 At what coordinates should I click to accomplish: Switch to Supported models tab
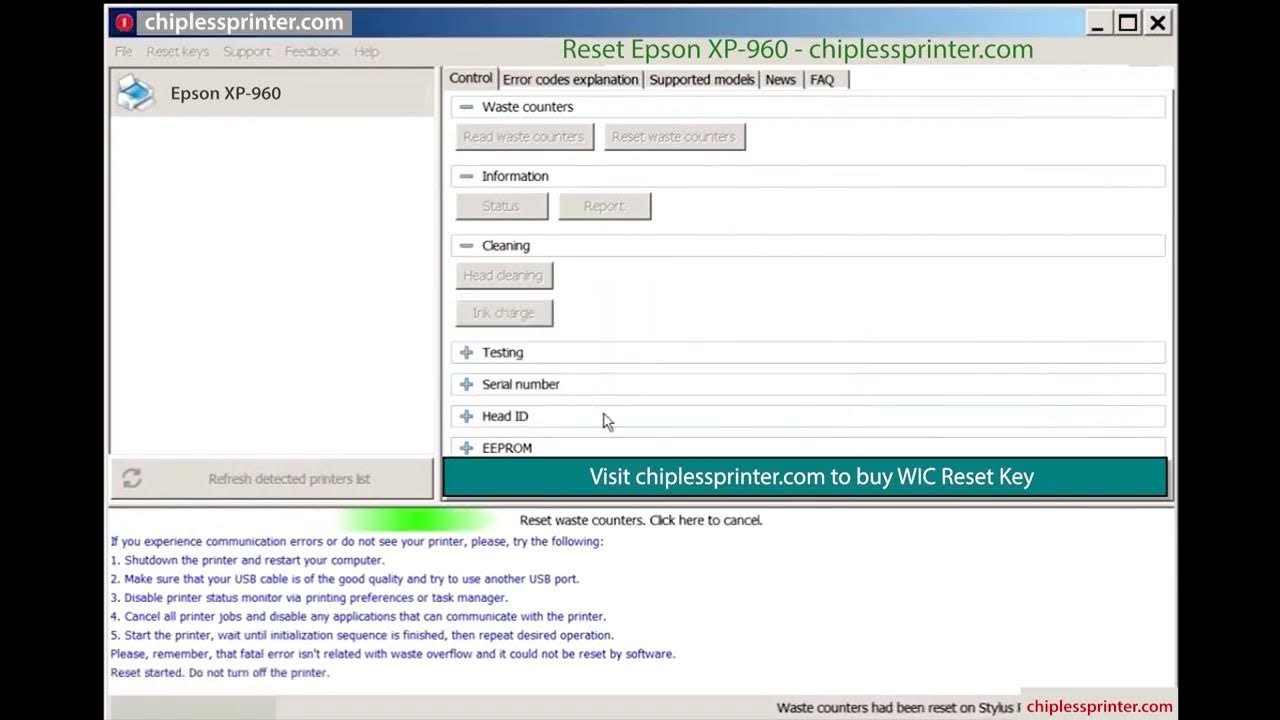[x=701, y=80]
